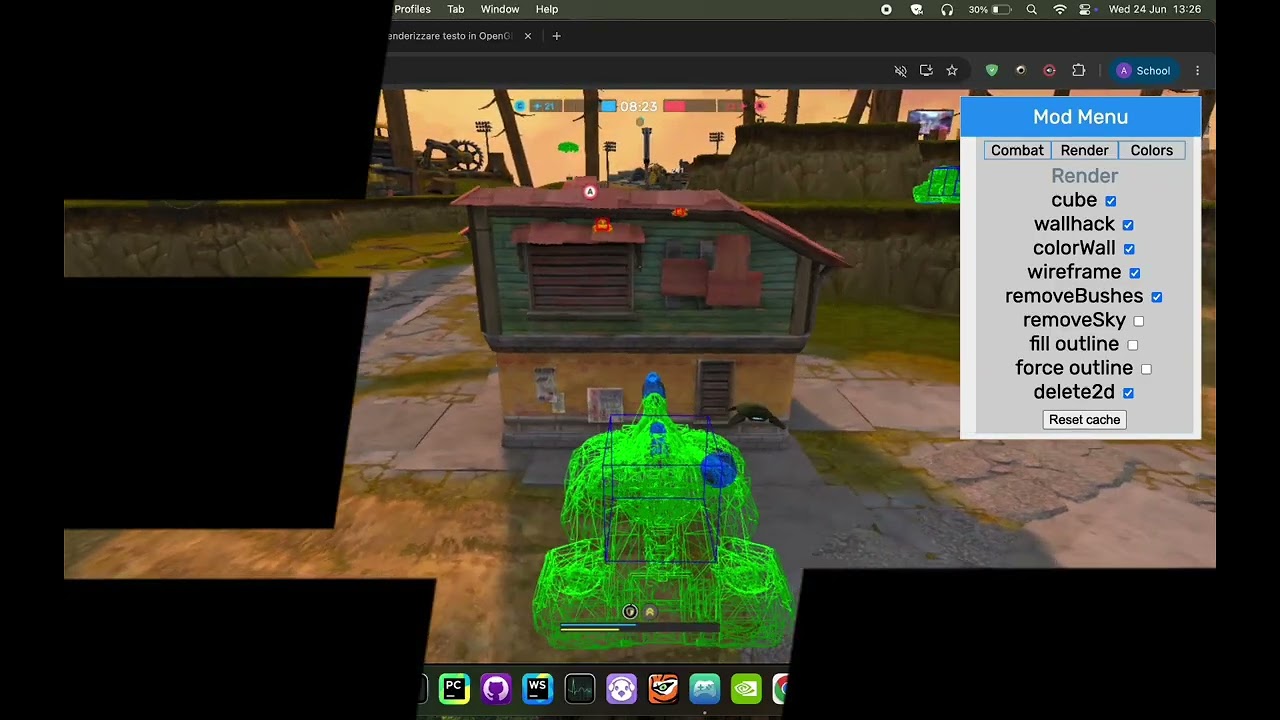Open the headphones menu bar item
The image size is (1280, 720).
[x=947, y=9]
